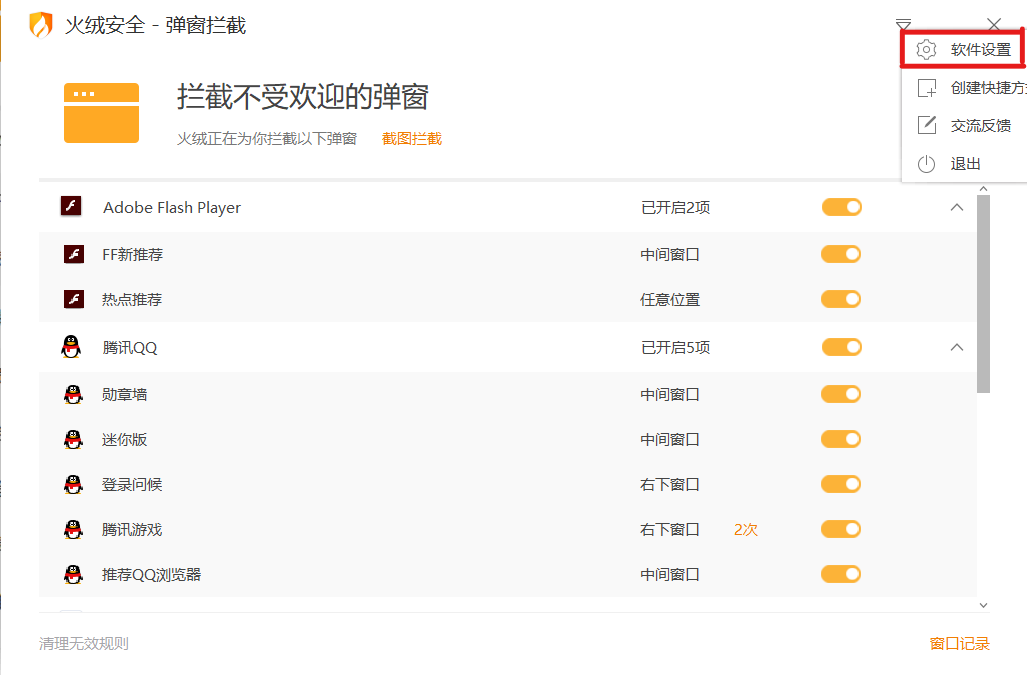Collapse the 腾讯QQ rule list

coord(956,347)
